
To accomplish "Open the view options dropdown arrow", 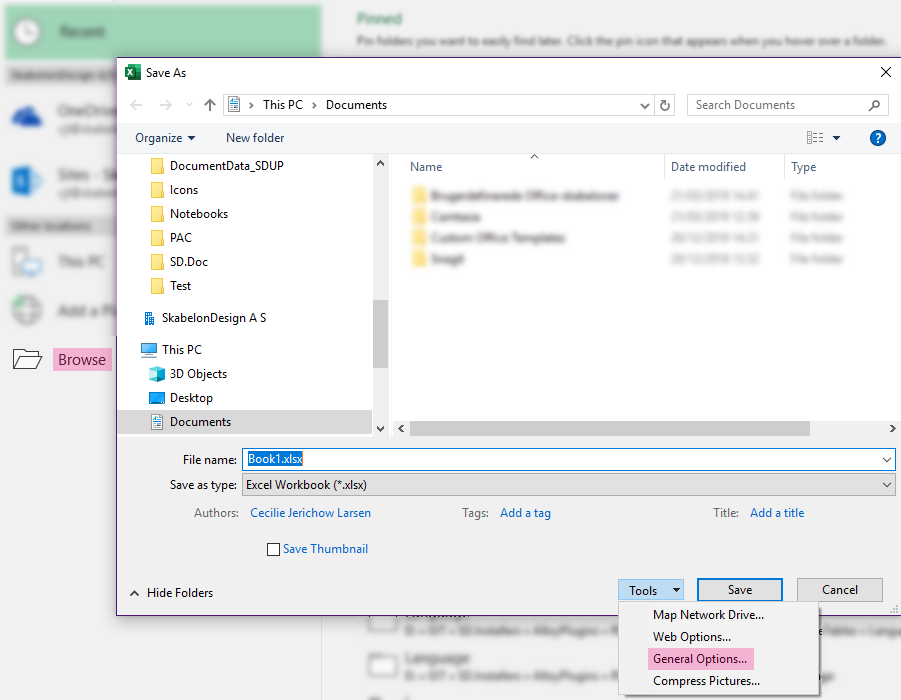I will pos(837,138).
